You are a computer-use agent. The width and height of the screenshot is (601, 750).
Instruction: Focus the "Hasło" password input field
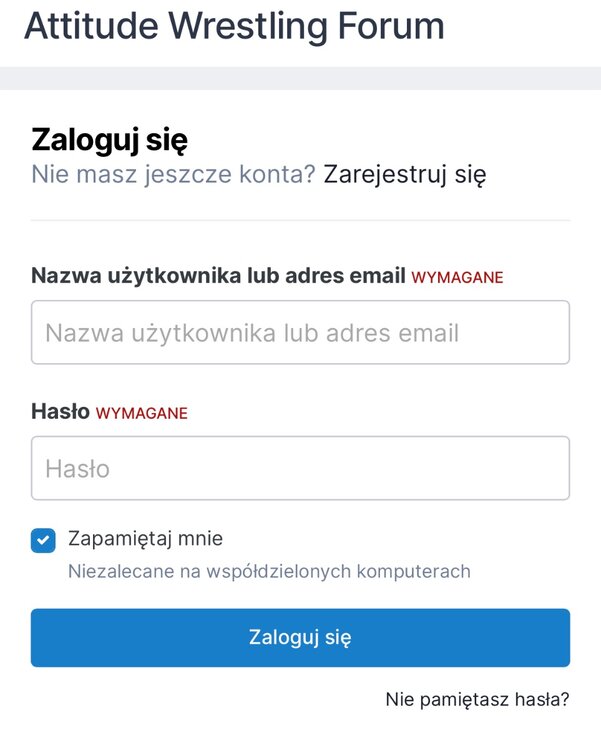pos(300,468)
